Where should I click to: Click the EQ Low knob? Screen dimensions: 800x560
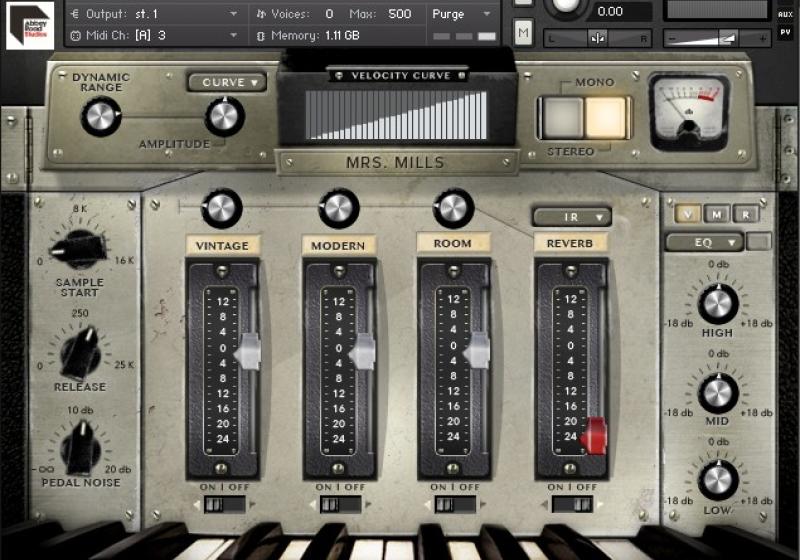718,480
